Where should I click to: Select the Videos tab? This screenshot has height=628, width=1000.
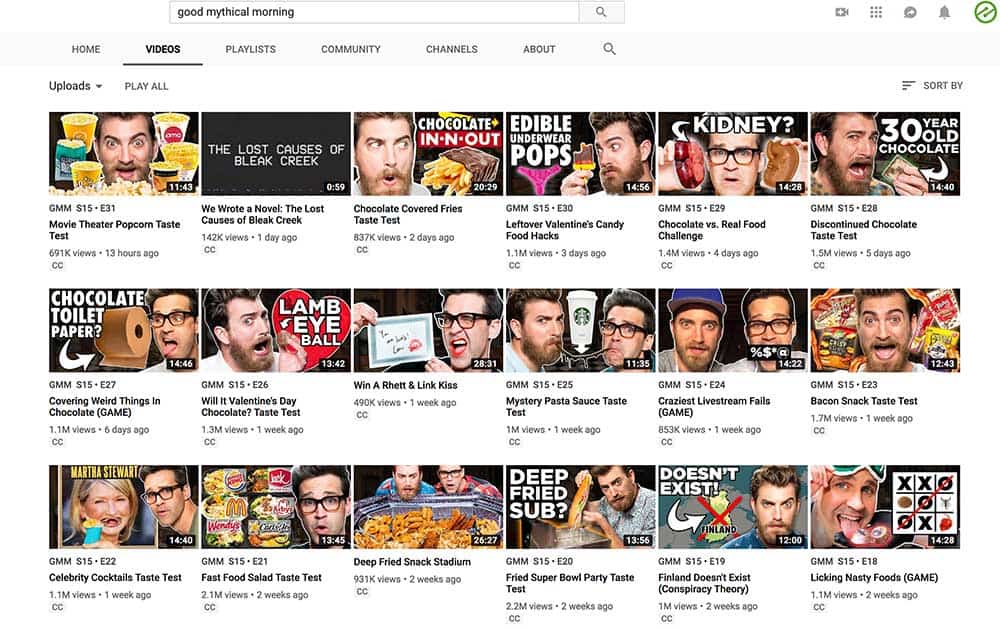click(163, 49)
